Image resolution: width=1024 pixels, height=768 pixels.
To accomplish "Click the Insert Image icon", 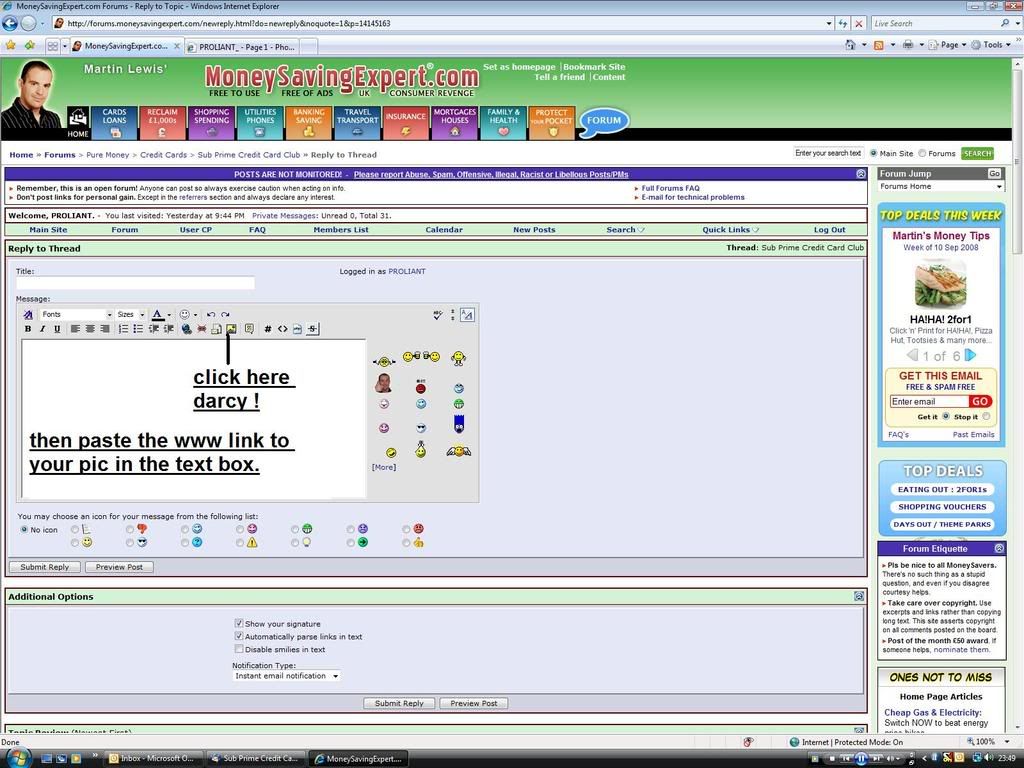I will (231, 329).
